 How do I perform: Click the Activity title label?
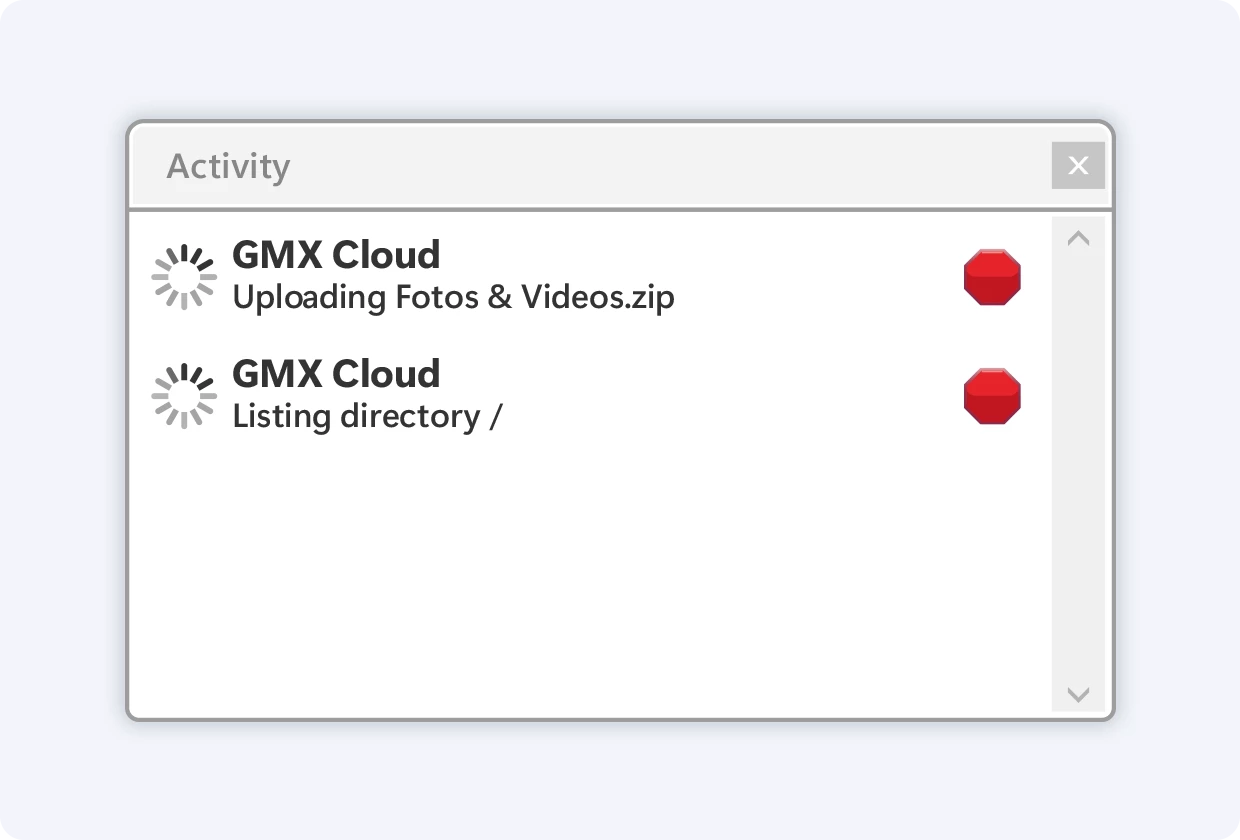[x=228, y=166]
